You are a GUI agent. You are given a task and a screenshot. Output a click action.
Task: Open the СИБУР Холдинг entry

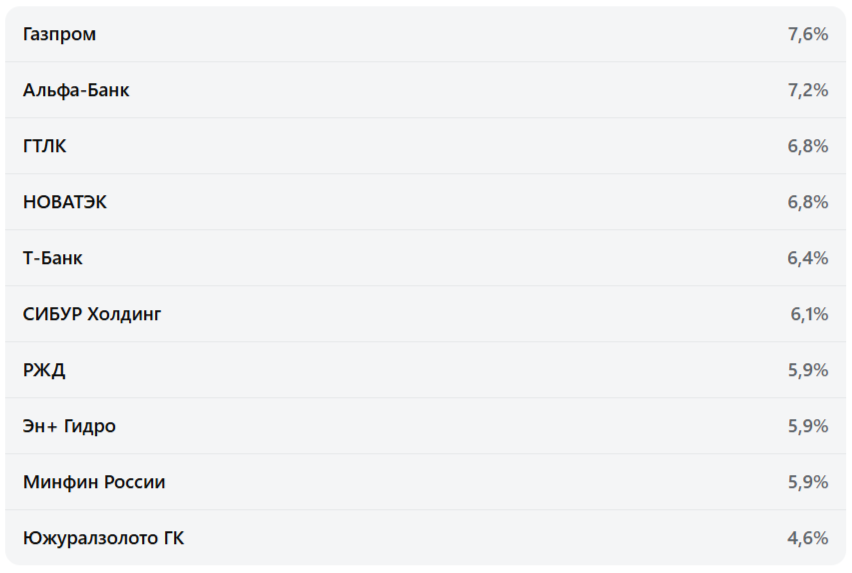click(x=92, y=314)
